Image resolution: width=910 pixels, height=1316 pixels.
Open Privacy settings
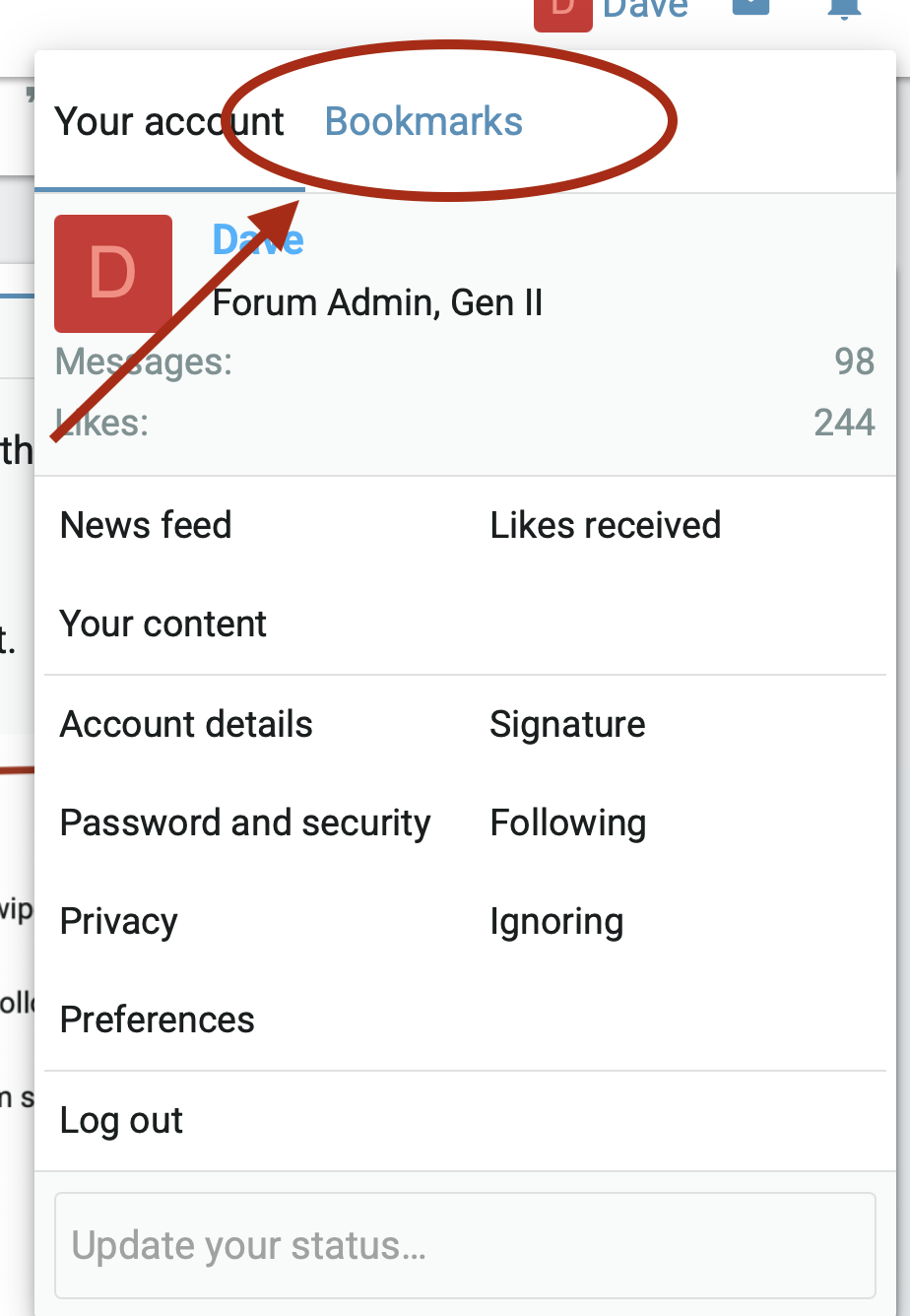point(119,921)
